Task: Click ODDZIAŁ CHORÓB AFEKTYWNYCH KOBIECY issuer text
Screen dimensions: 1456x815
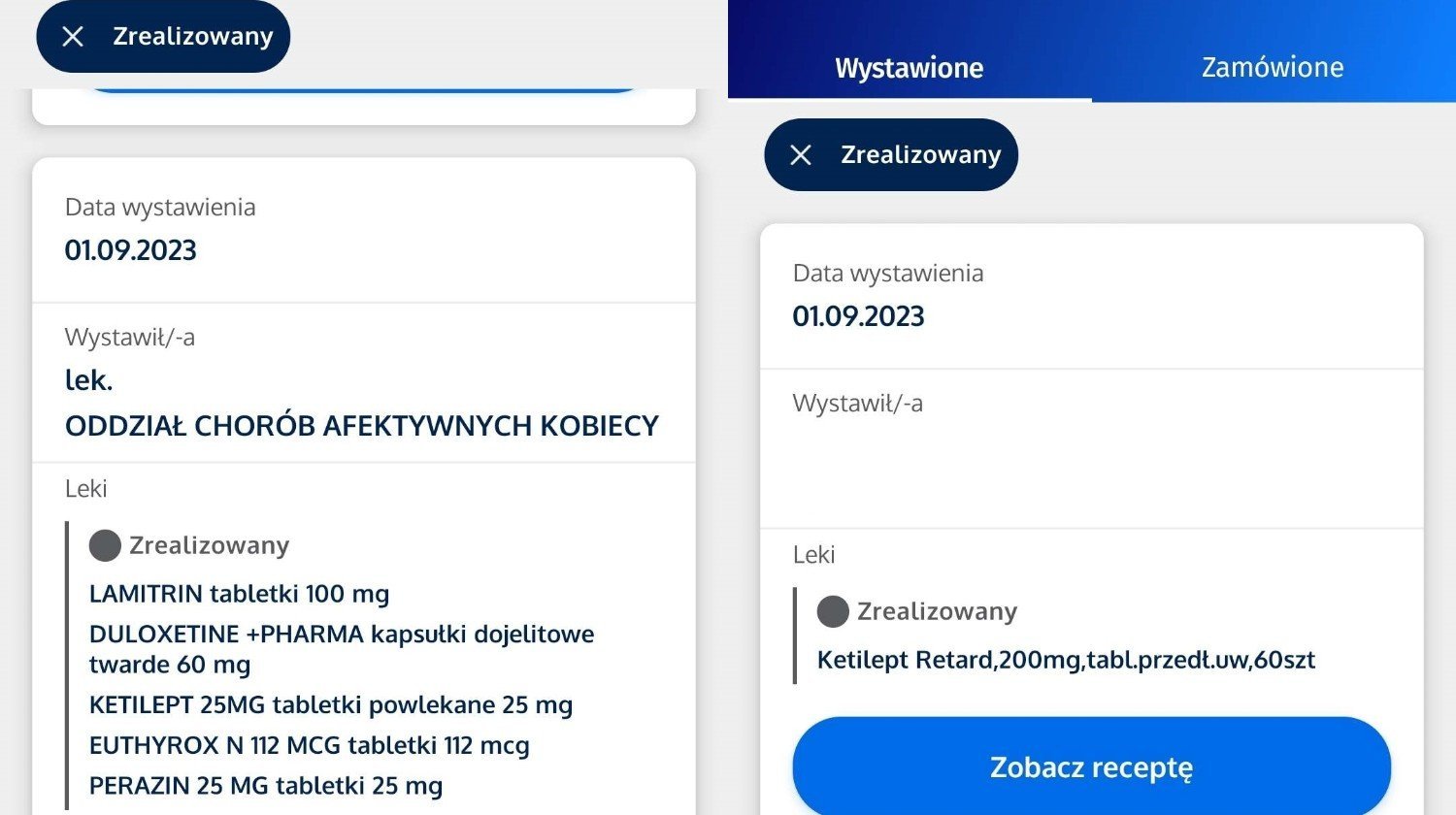Action: click(362, 425)
